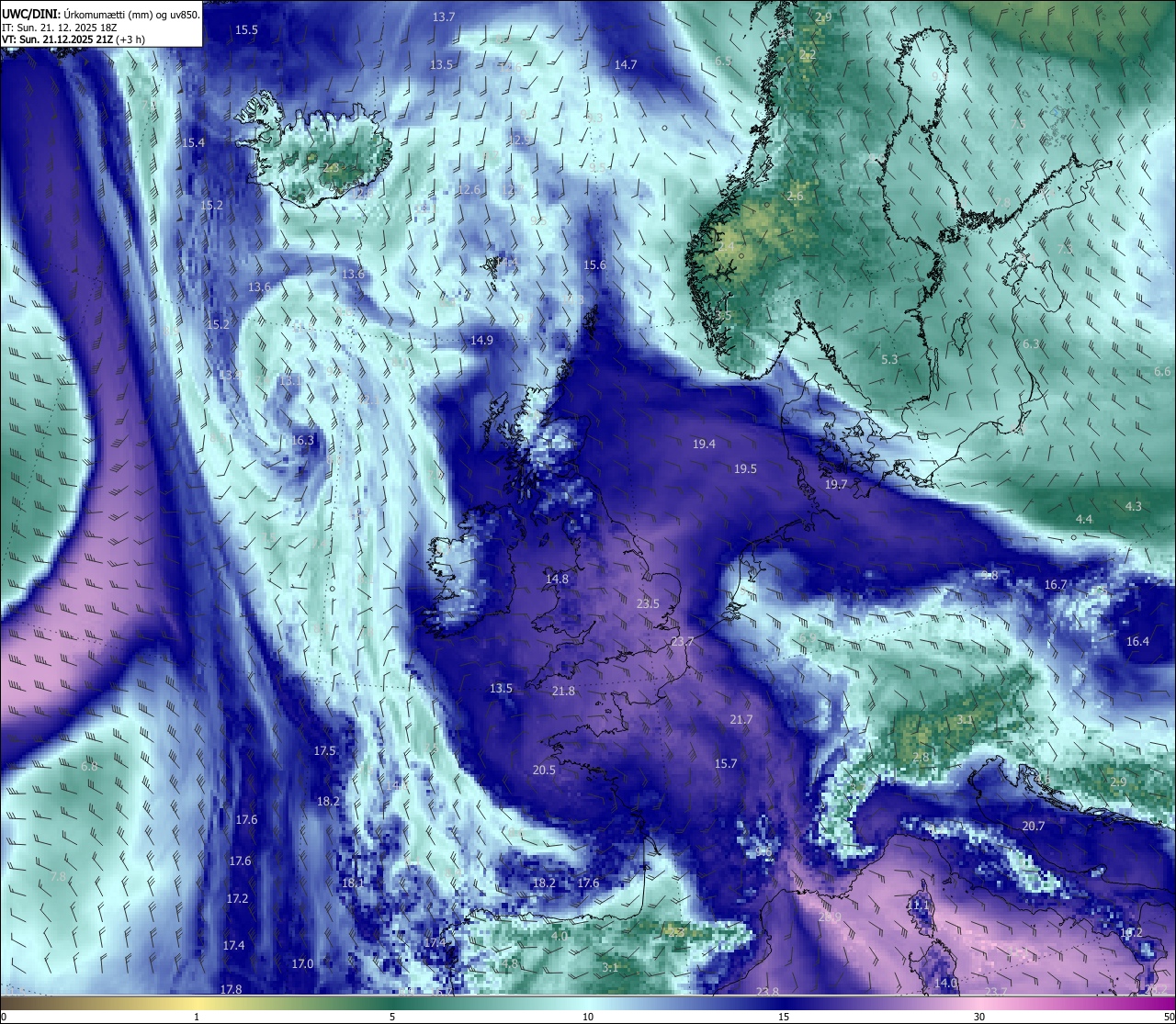This screenshot has width=1176, height=1024.
Task: Click the 16.3 value in the Atlantic swirl
Action: (302, 440)
